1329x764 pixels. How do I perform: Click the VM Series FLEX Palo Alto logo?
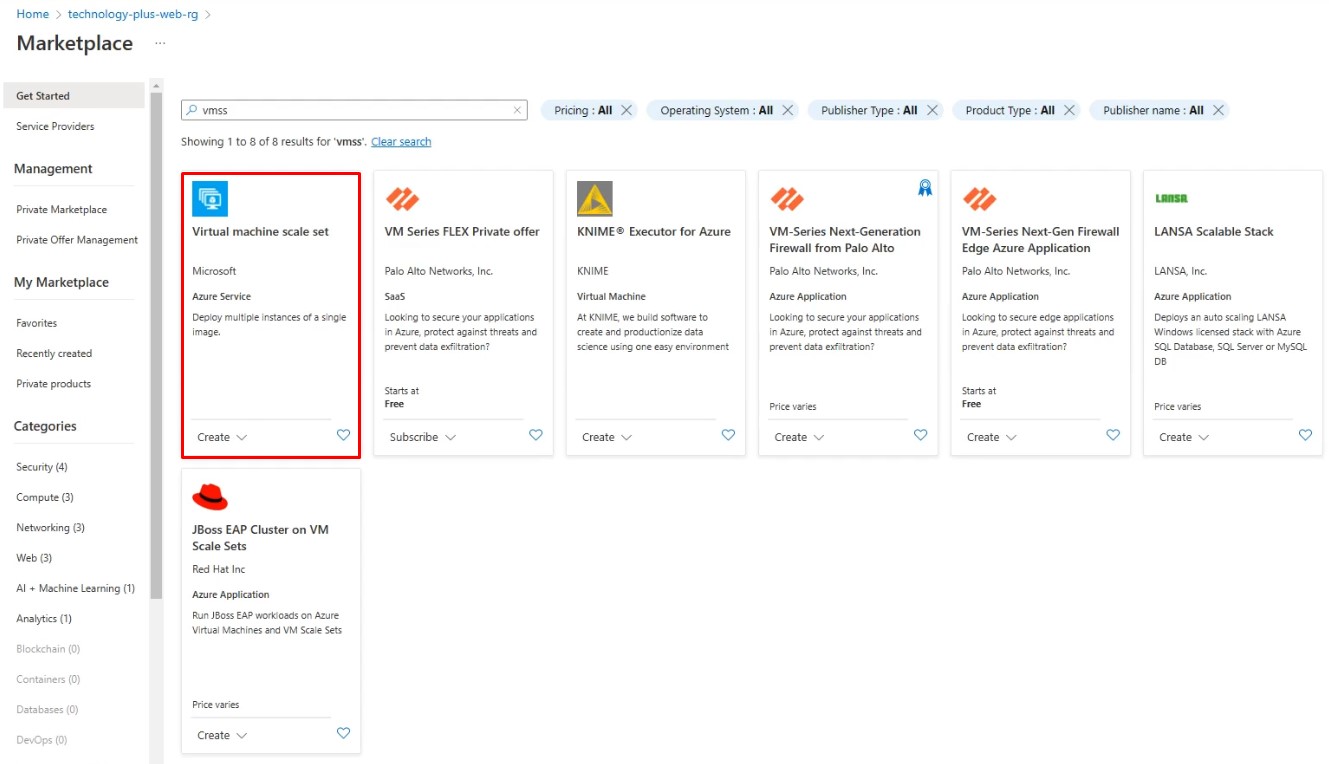(x=402, y=199)
